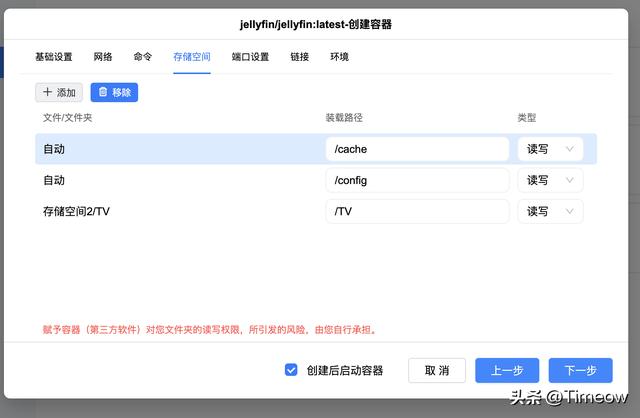Select the 存储空间 tab
Screen dimensions: 640x418
[x=192, y=57]
